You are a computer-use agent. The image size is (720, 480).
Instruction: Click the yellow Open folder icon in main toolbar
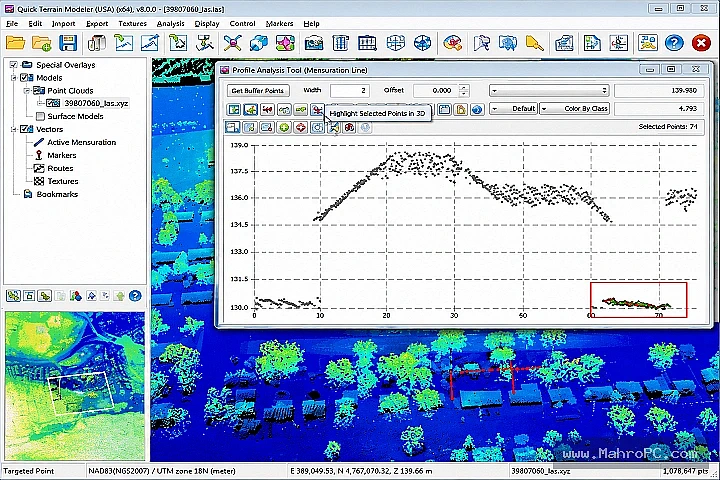16,43
